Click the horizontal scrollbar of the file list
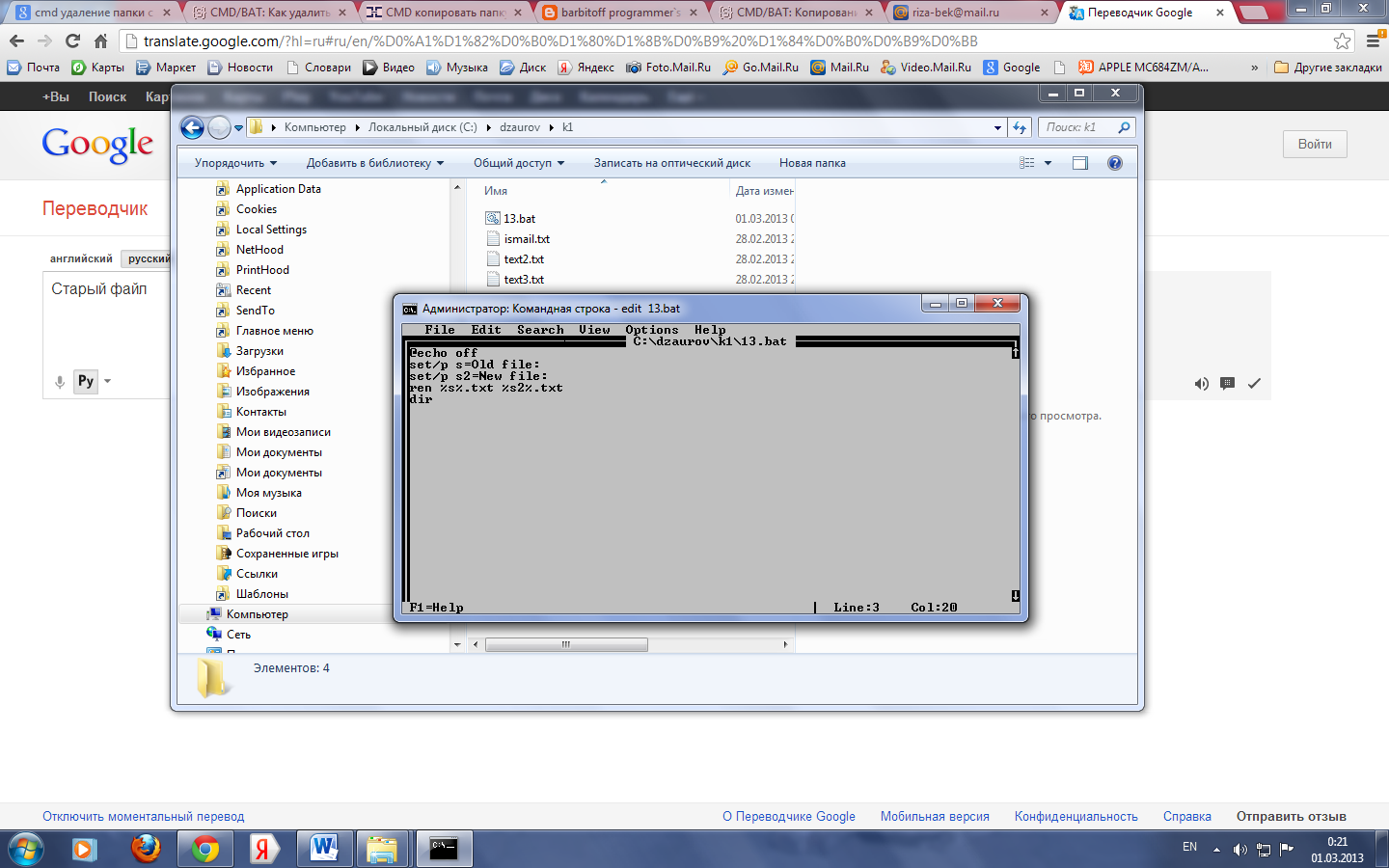Image resolution: width=1389 pixels, height=868 pixels. point(566,644)
